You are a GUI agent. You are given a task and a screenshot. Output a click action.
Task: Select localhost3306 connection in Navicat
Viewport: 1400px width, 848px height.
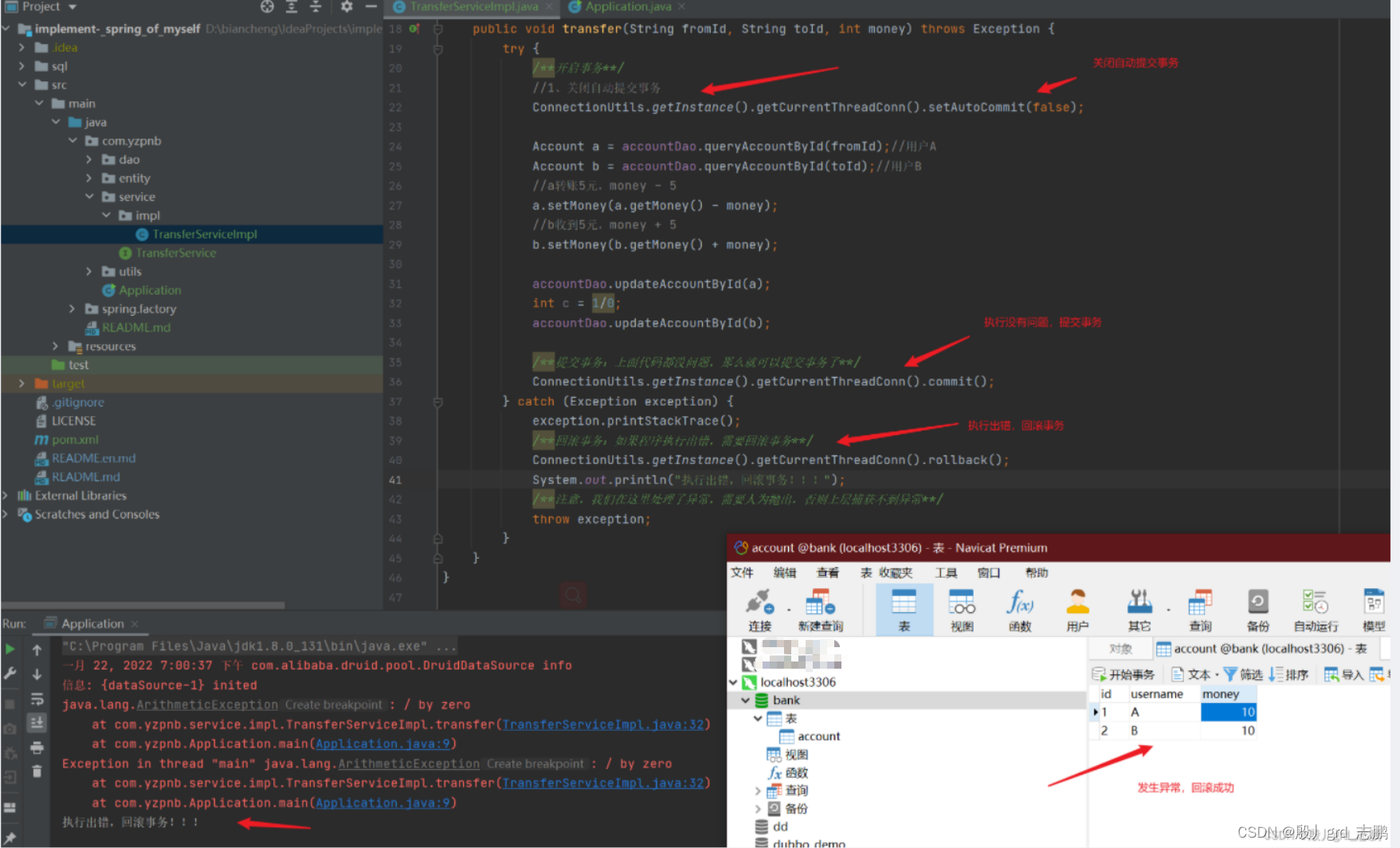point(798,682)
